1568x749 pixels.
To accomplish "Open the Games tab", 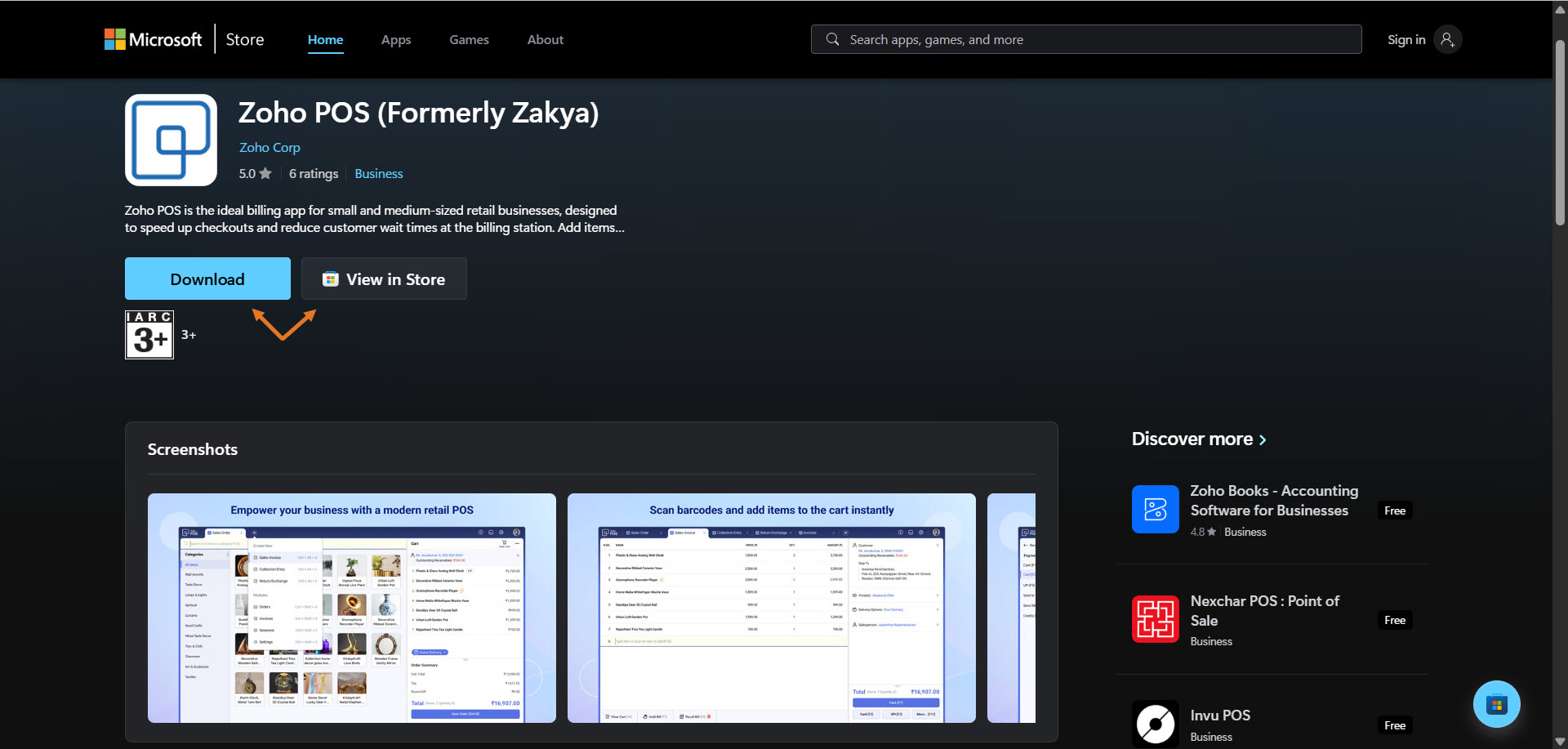I will coord(469,39).
